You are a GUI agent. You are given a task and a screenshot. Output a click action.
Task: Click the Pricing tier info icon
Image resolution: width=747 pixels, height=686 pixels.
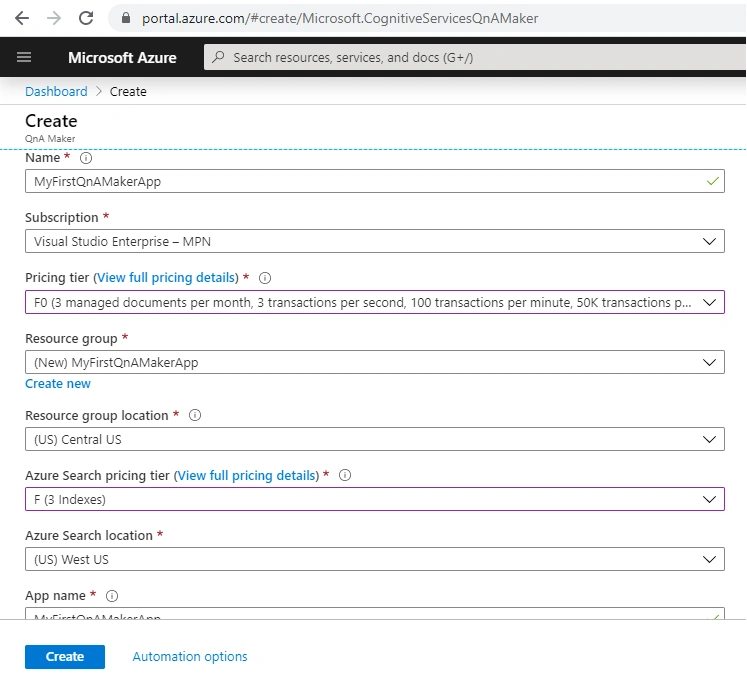265,278
